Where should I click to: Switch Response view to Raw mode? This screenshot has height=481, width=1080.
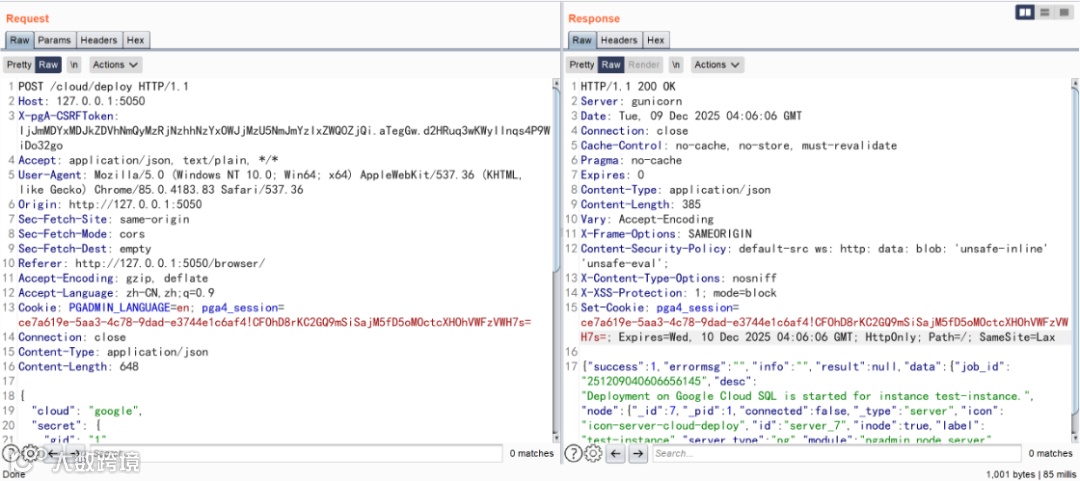tap(610, 65)
